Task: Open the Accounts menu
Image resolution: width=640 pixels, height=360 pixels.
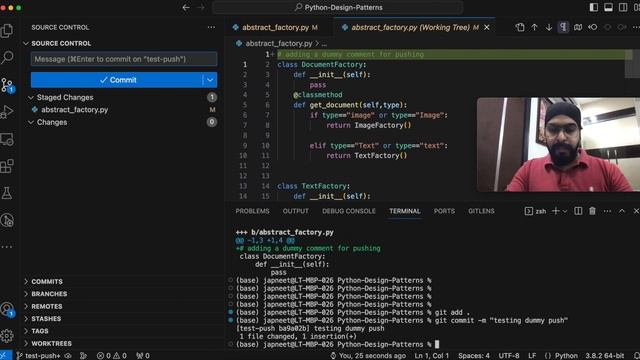Action: pyautogui.click(x=7, y=309)
